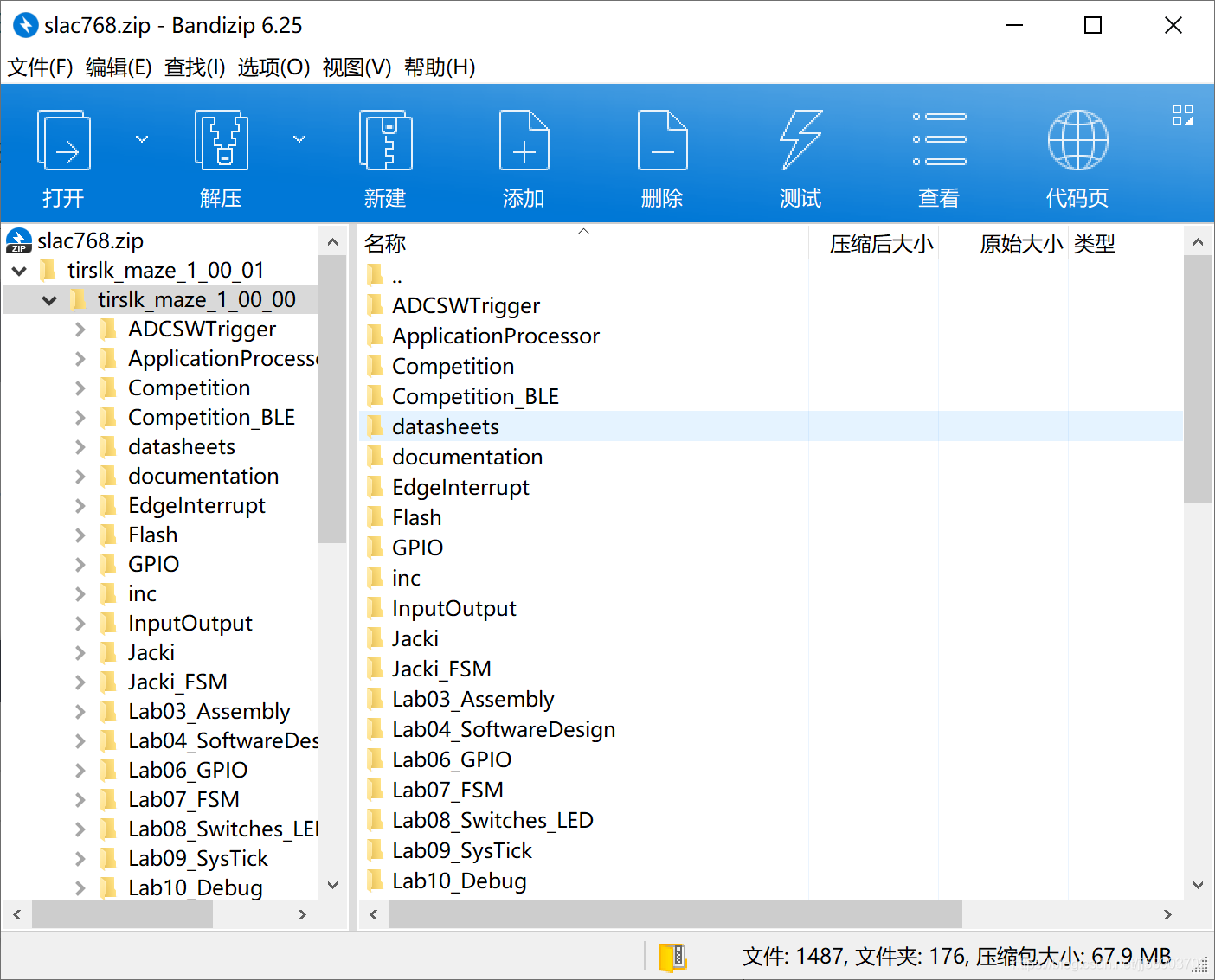This screenshot has width=1215, height=980.
Task: Click the Add (添加) files icon
Action: point(524,140)
